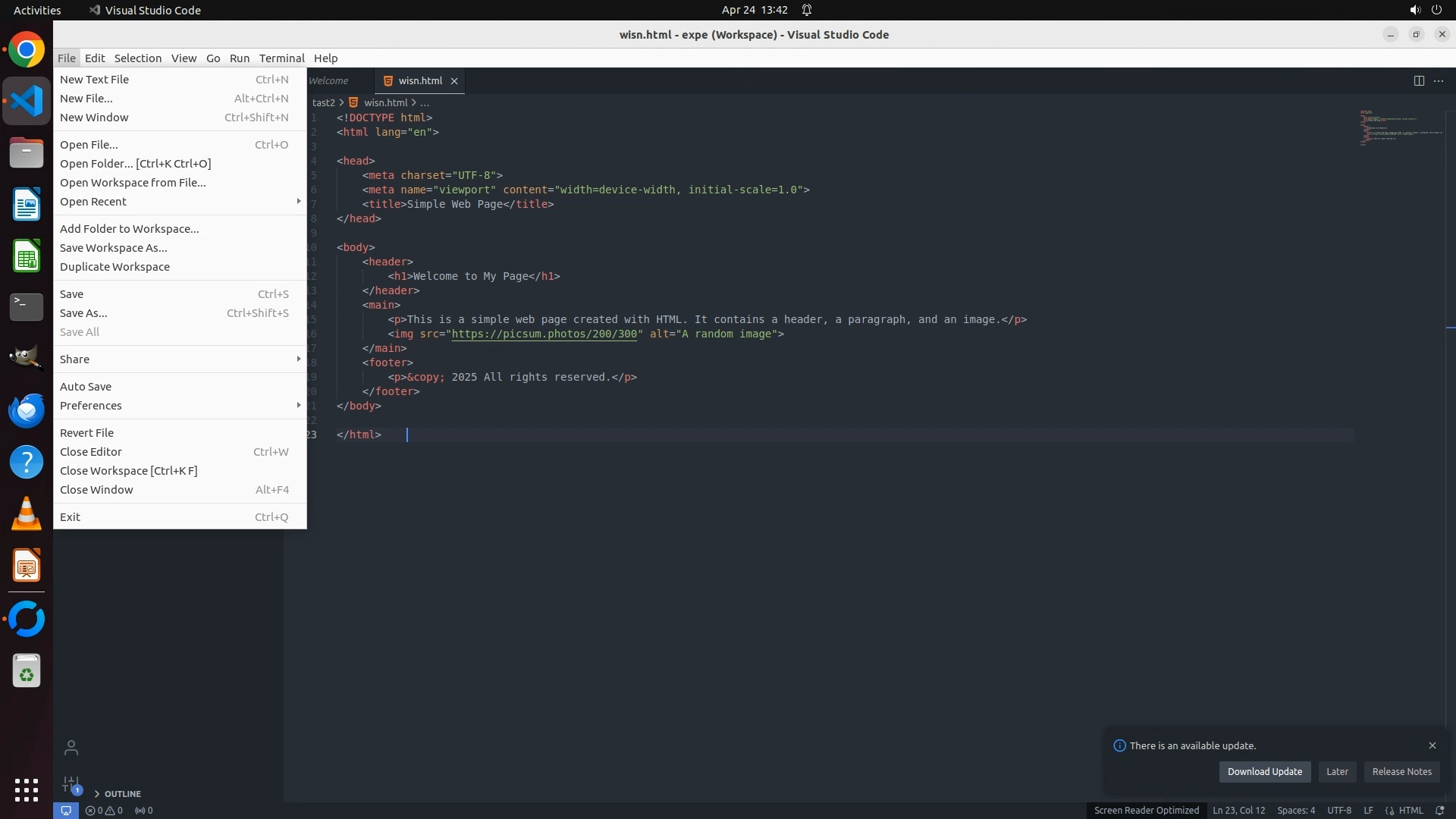Dismiss the available update notification
Image resolution: width=1456 pixels, height=819 pixels.
pyautogui.click(x=1432, y=745)
